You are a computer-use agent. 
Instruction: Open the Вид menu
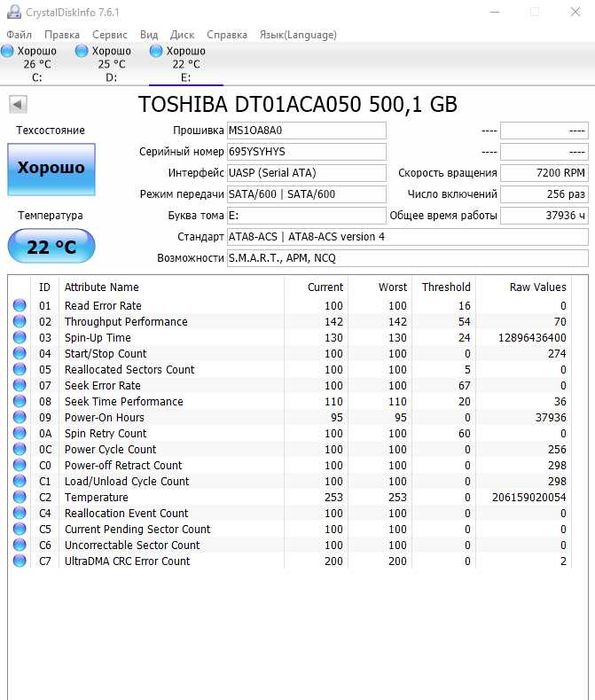149,34
